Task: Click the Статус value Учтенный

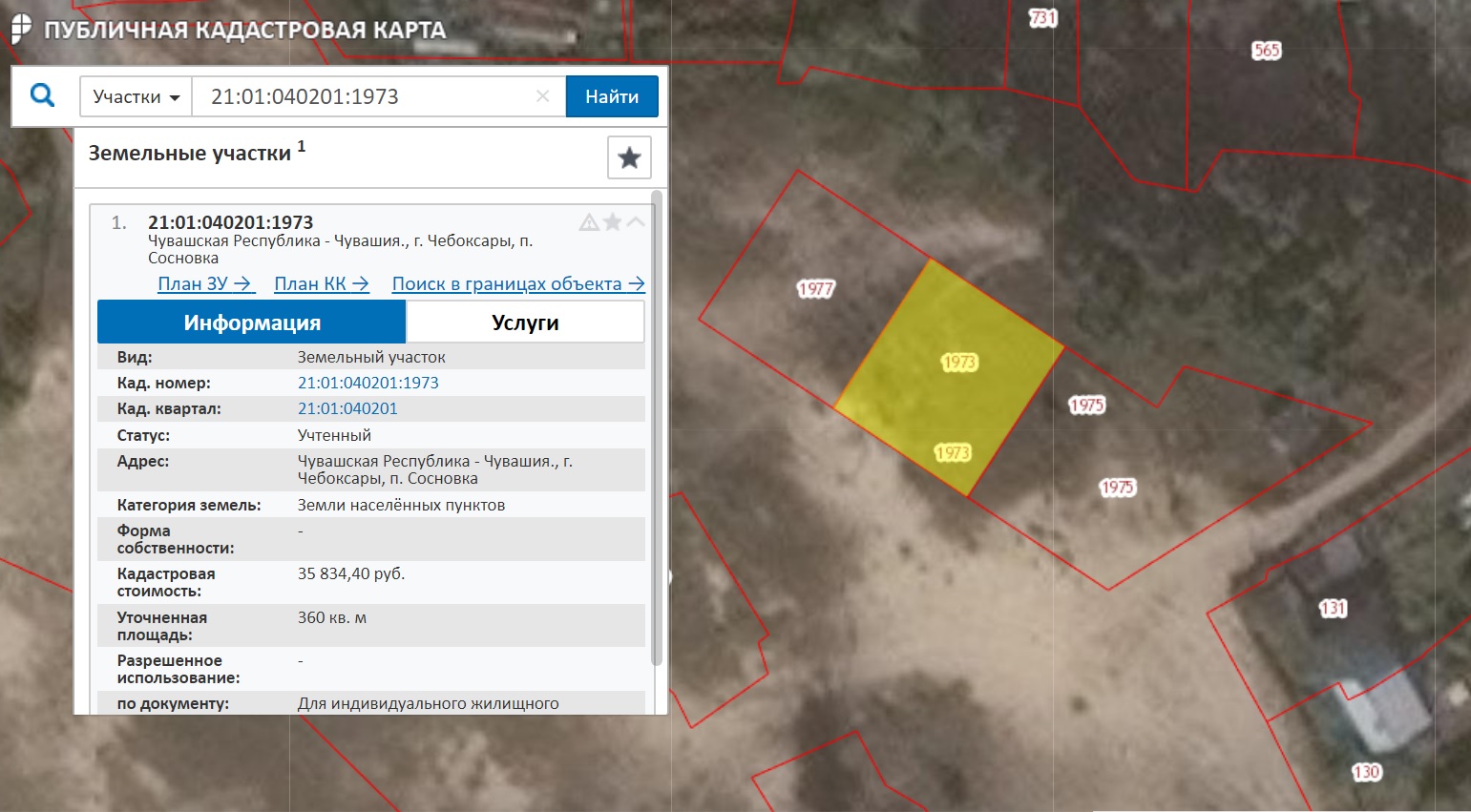Action: click(x=334, y=435)
